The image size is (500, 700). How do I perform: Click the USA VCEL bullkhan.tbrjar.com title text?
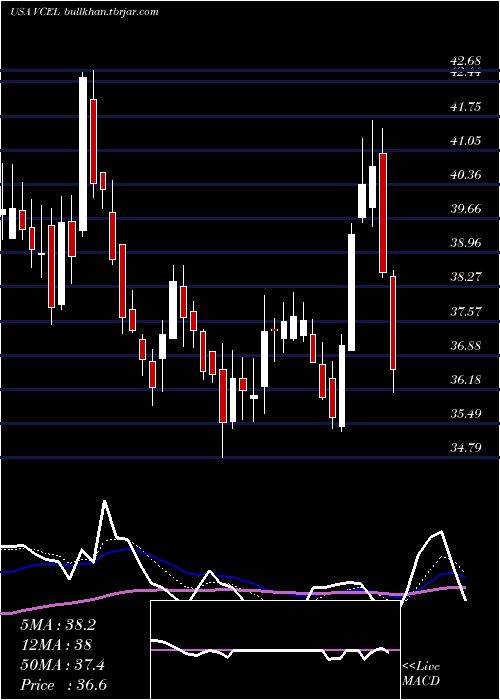[x=84, y=12]
